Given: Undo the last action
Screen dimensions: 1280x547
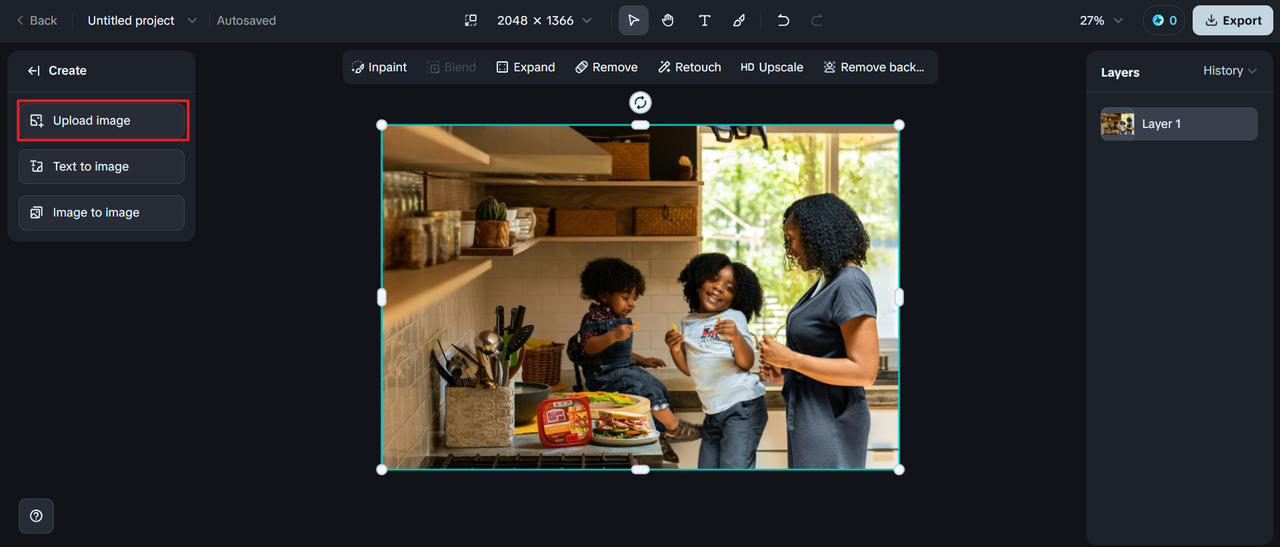Looking at the screenshot, I should tap(783, 20).
